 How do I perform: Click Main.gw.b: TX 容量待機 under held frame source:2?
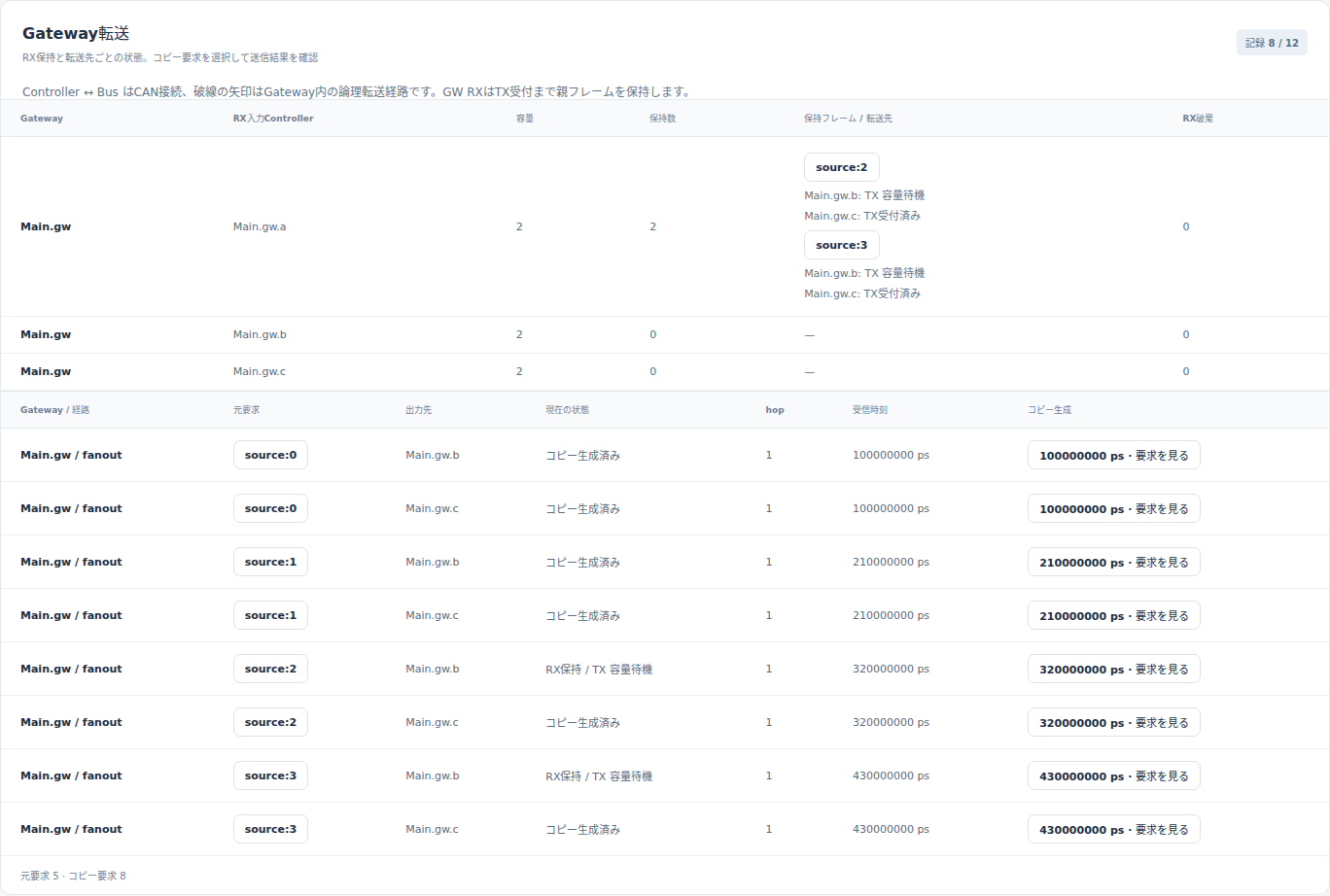[864, 195]
